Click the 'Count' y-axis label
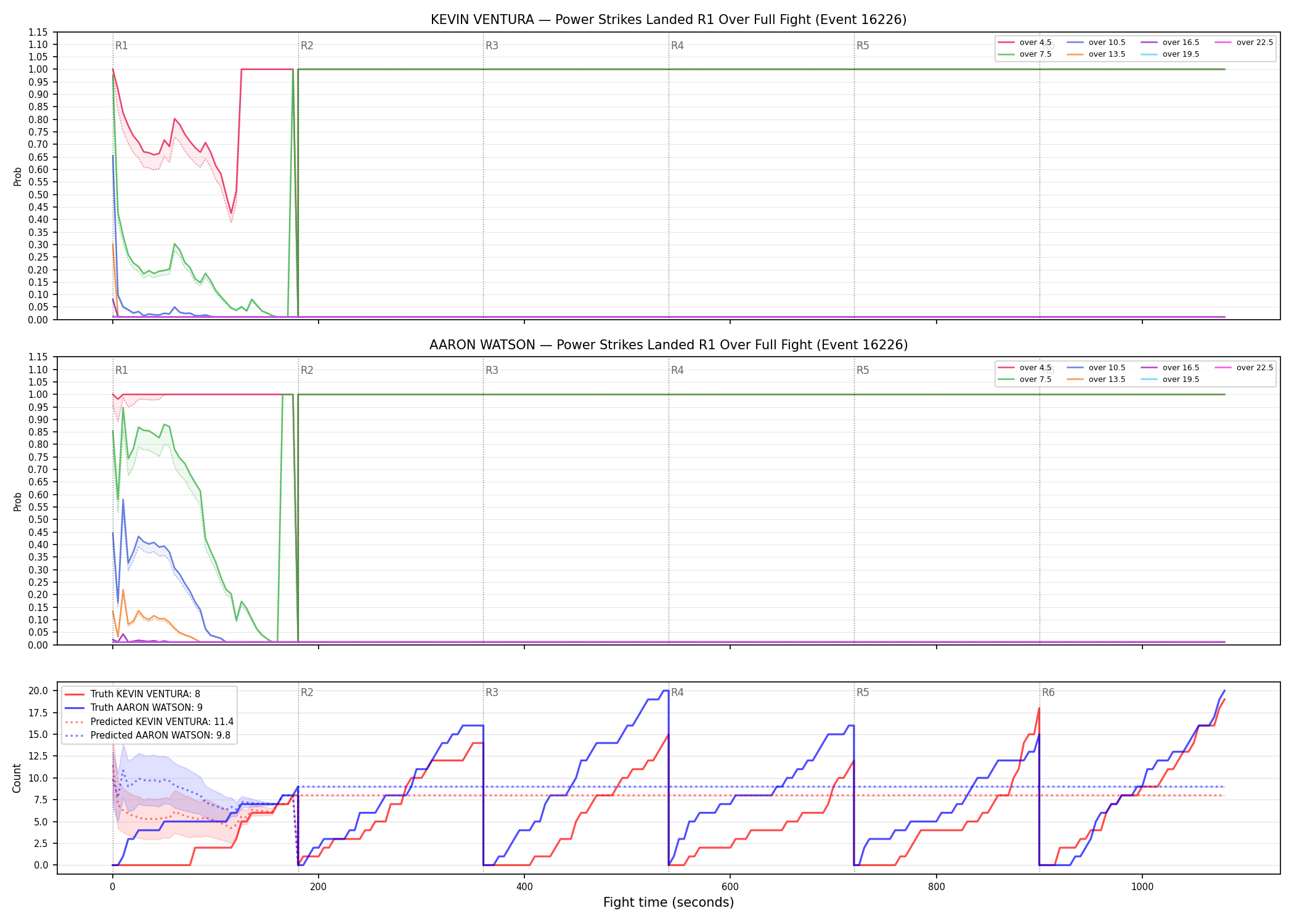Image resolution: width=1294 pixels, height=924 pixels. [17, 778]
